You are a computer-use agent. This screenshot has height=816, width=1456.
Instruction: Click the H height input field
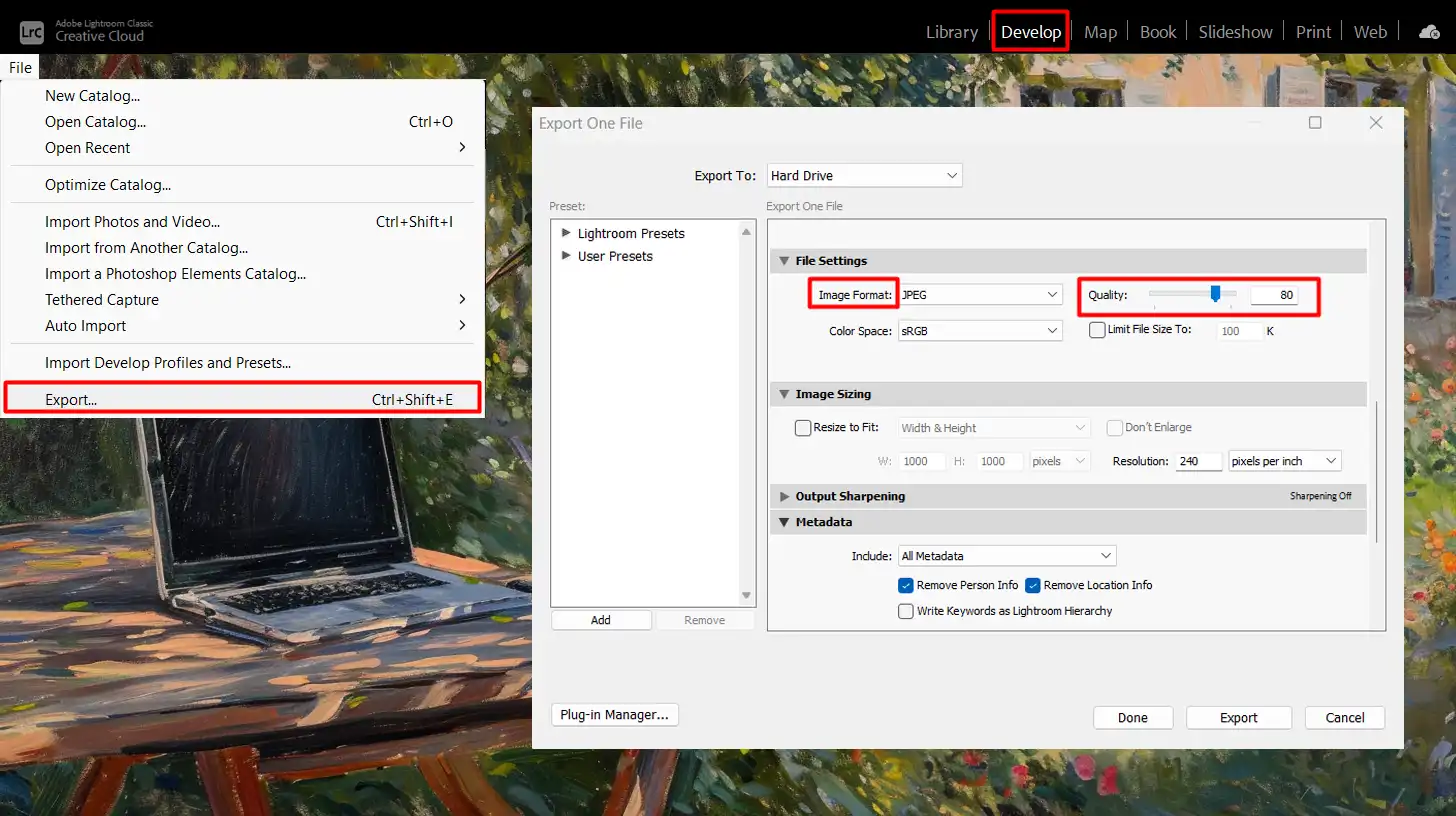coord(1000,461)
